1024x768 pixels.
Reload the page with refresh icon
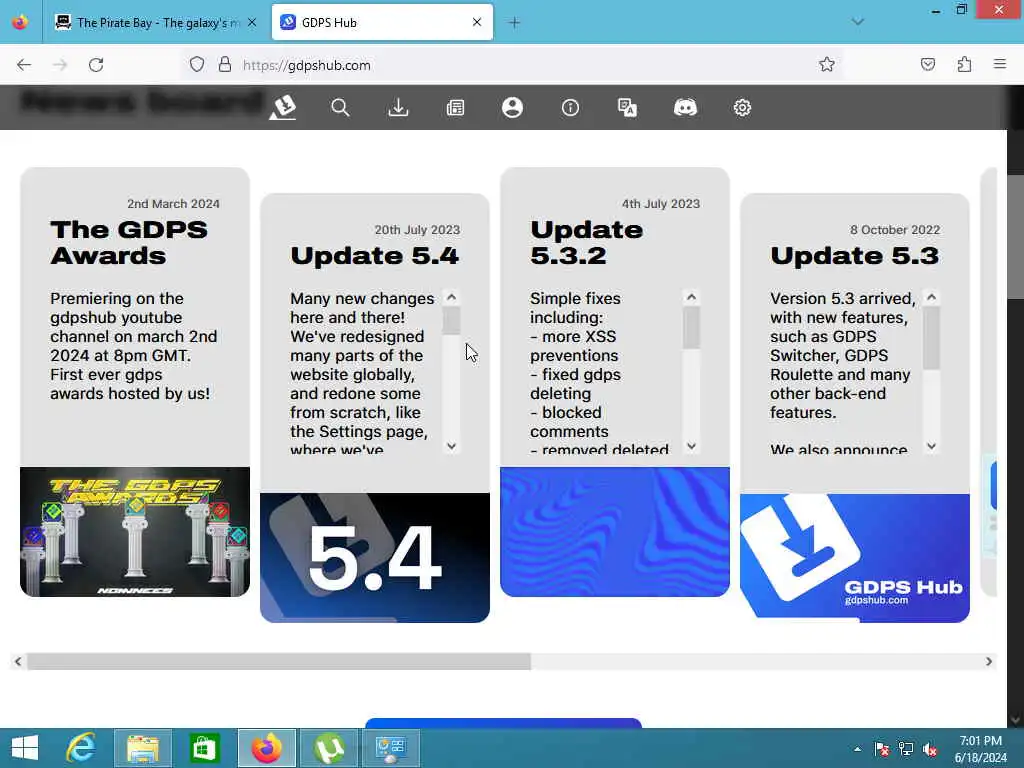tap(96, 65)
